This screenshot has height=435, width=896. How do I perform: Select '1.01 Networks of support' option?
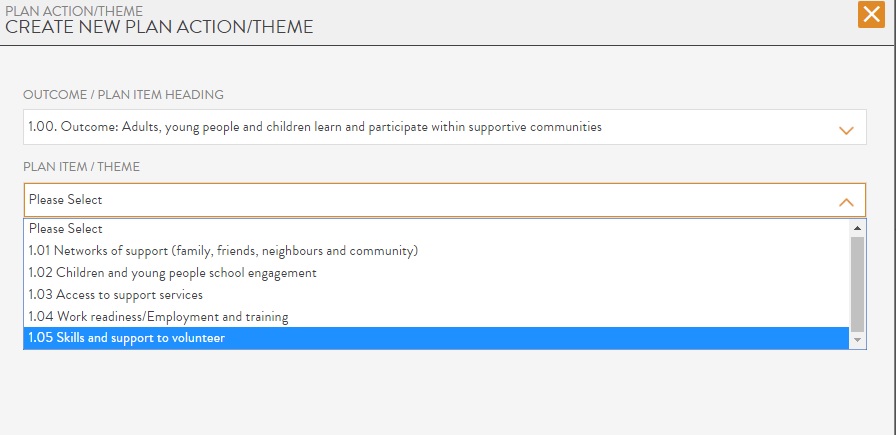tap(223, 251)
